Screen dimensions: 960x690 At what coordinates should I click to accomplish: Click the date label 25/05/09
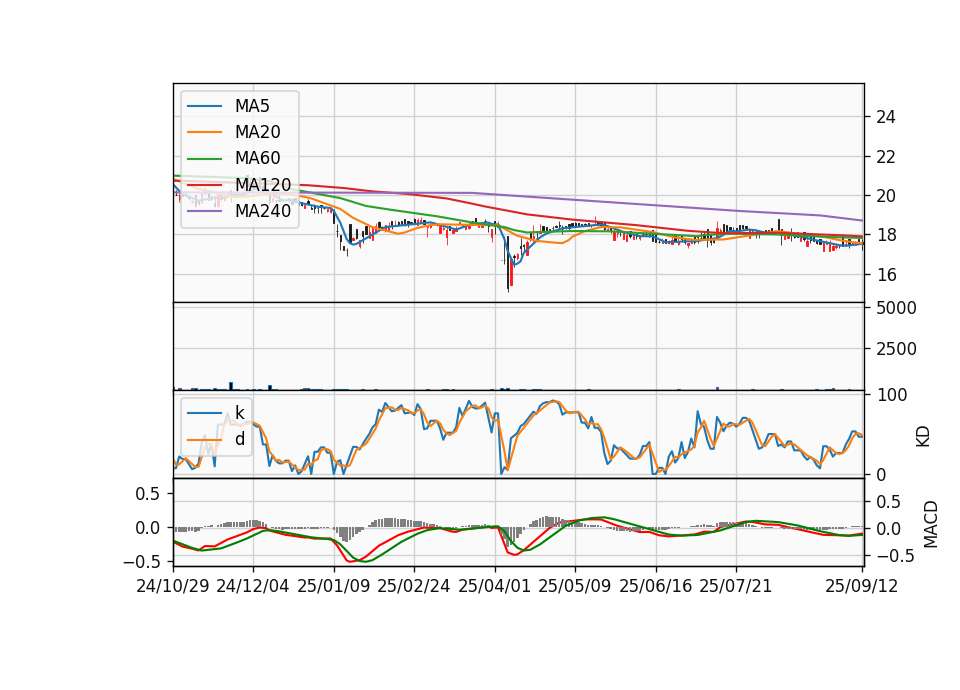[575, 586]
